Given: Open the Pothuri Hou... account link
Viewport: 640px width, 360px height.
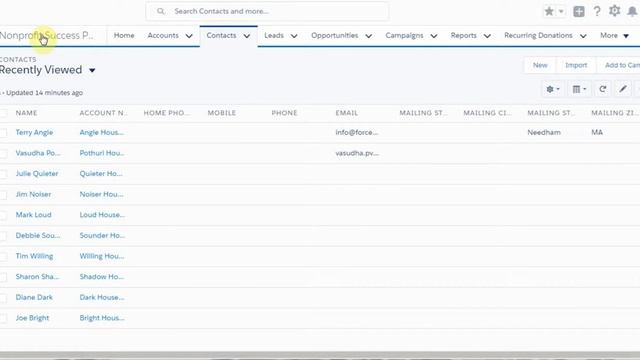Looking at the screenshot, I should click(x=102, y=153).
